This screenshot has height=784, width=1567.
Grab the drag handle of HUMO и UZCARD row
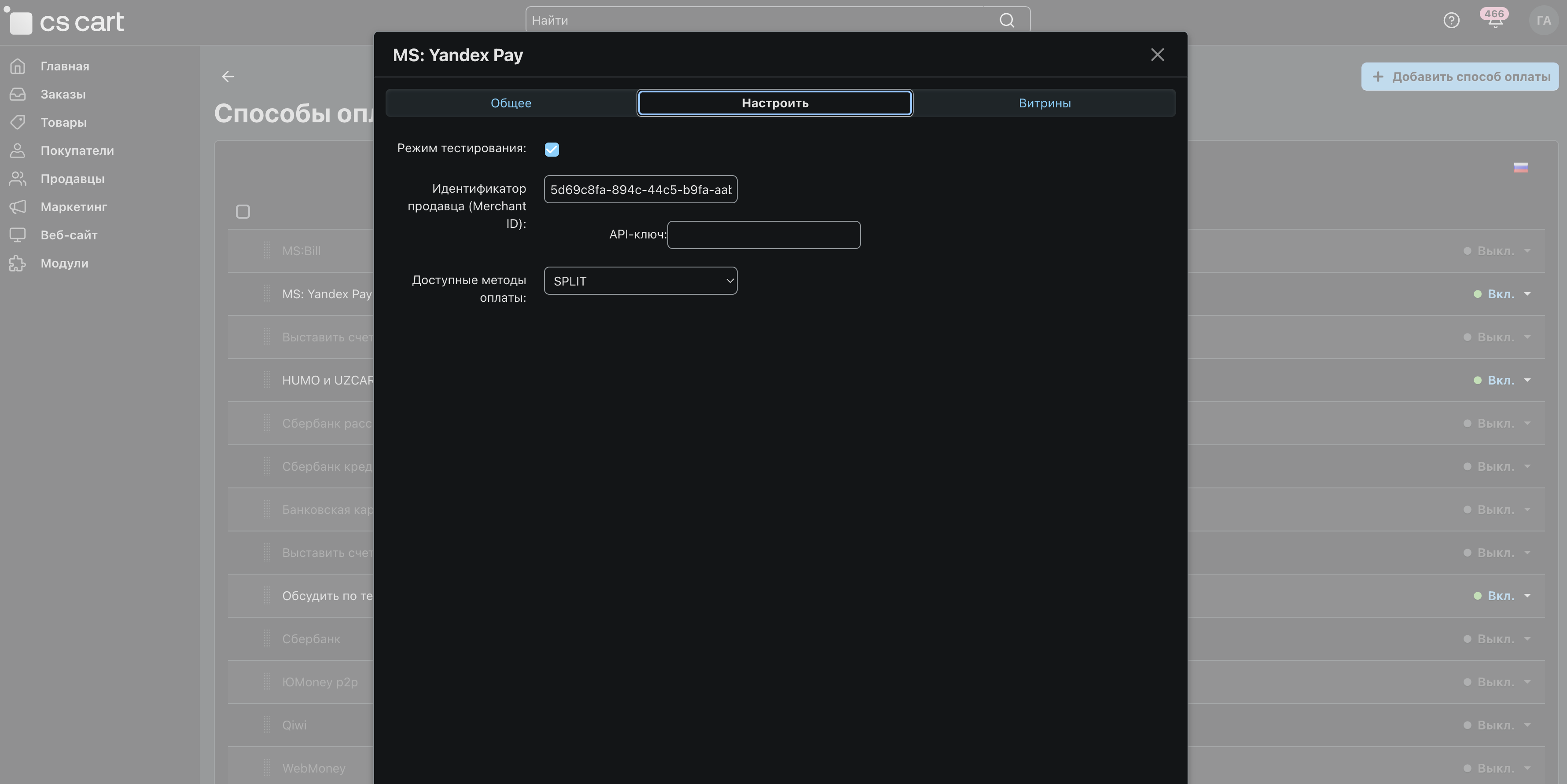click(x=267, y=380)
